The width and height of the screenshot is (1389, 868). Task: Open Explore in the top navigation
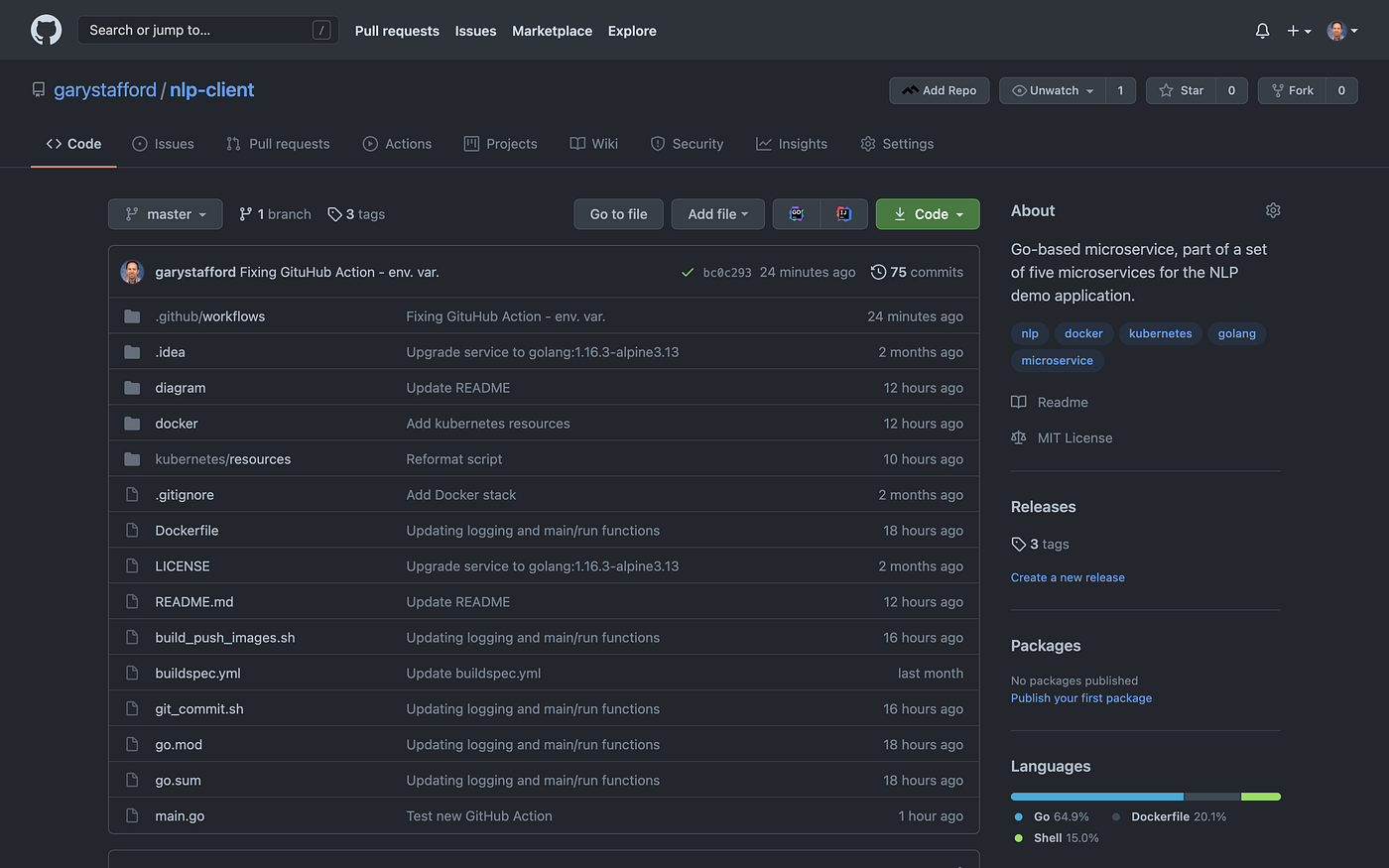pyautogui.click(x=632, y=31)
